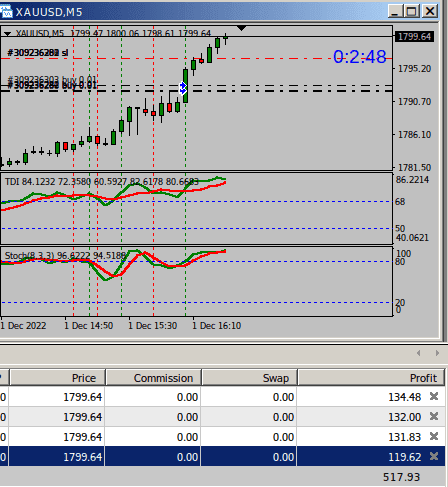Click profit value 134.48
Viewport: 448px width, 487px height.
point(405,397)
